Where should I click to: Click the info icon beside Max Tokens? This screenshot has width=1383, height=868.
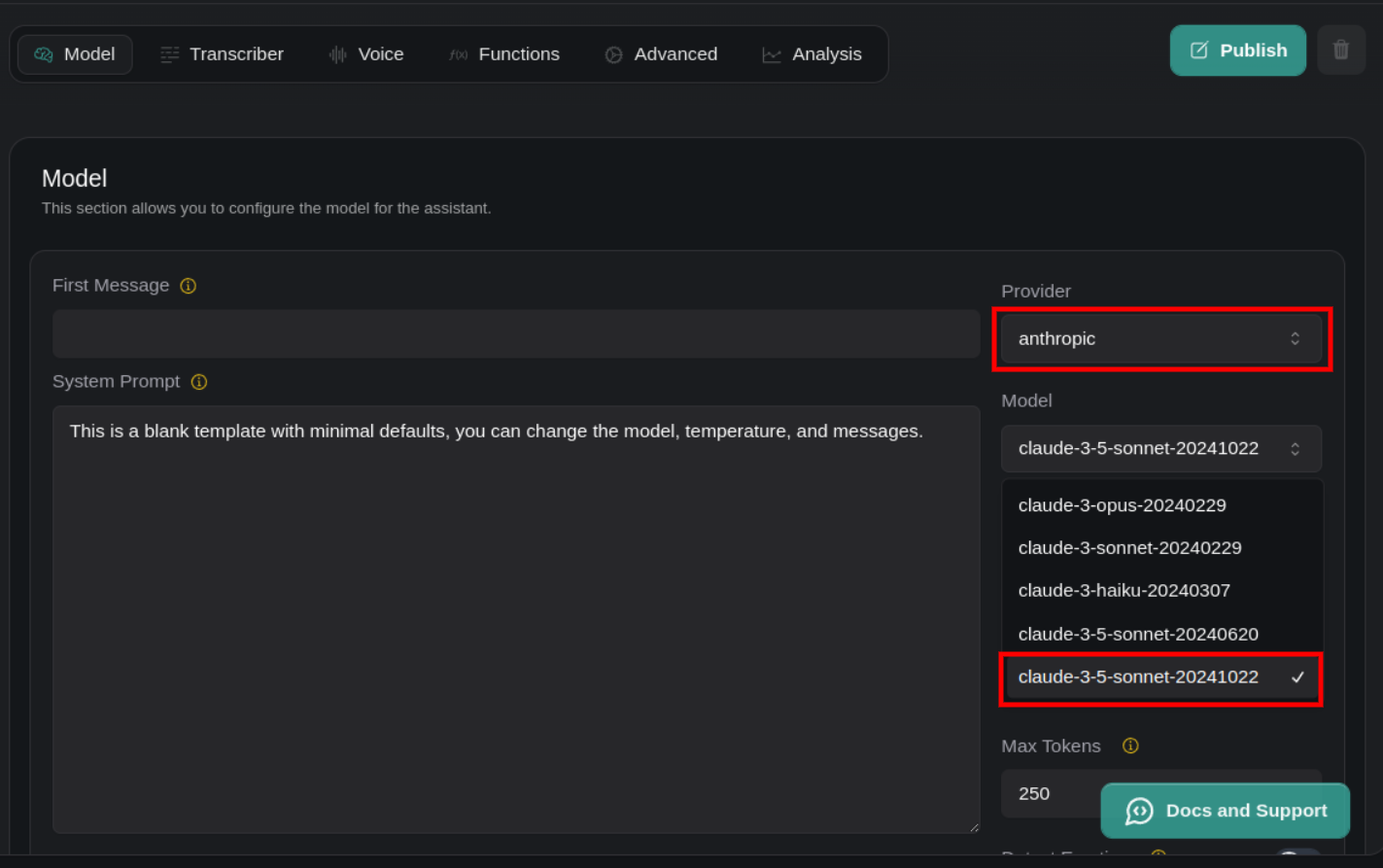tap(1130, 746)
